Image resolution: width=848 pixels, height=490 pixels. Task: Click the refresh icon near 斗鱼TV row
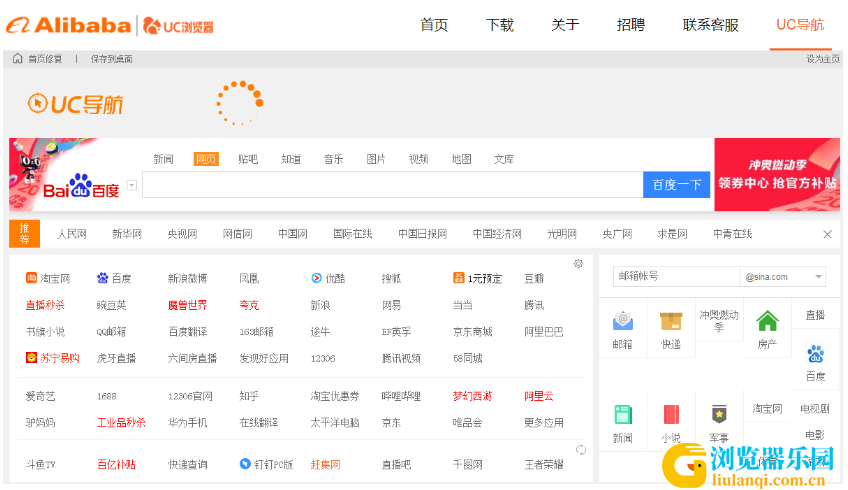[581, 450]
